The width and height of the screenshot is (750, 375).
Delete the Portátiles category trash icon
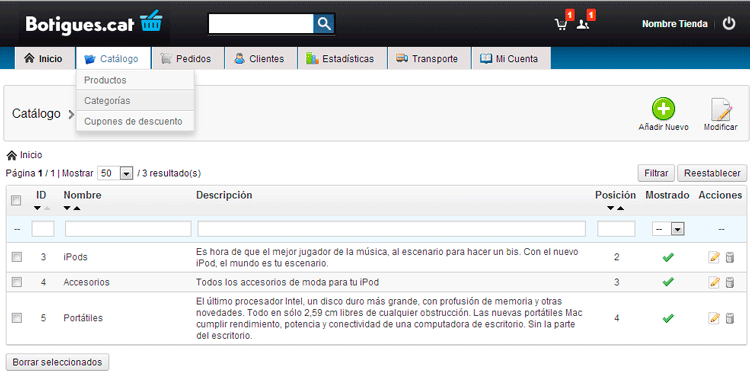pyautogui.click(x=729, y=318)
